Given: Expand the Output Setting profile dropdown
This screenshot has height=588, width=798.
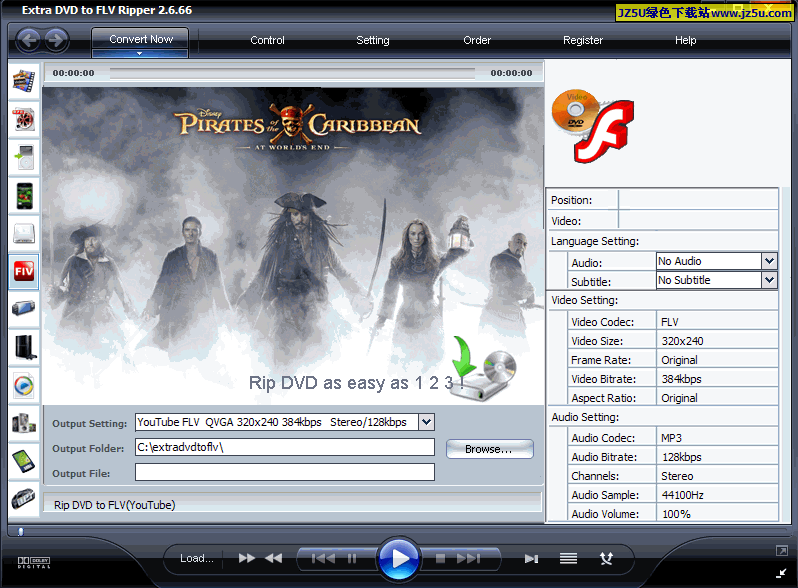Looking at the screenshot, I should (426, 422).
